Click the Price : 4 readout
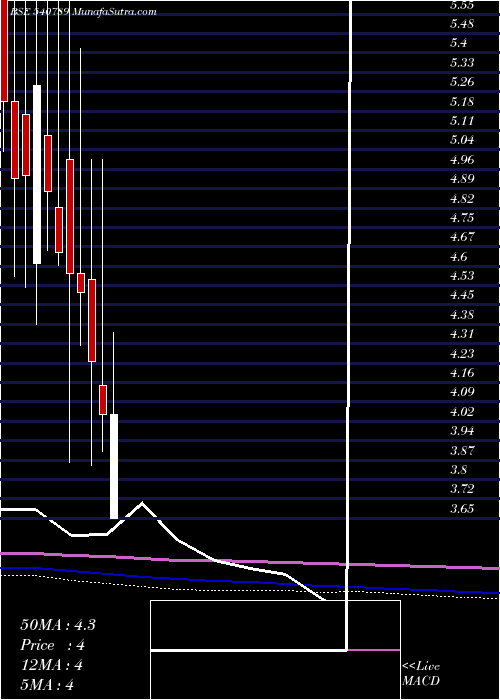 [x=52, y=645]
